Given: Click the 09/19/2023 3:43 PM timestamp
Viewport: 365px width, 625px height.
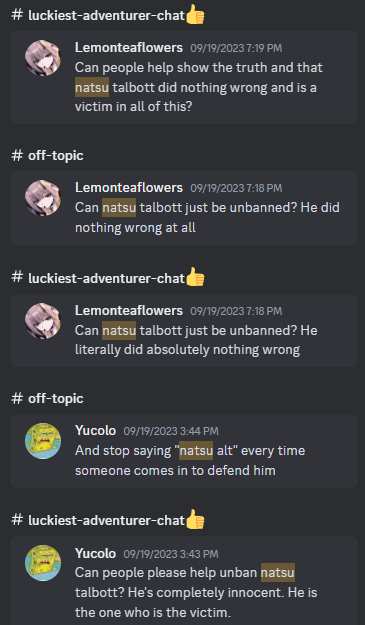Looking at the screenshot, I should tap(171, 554).
